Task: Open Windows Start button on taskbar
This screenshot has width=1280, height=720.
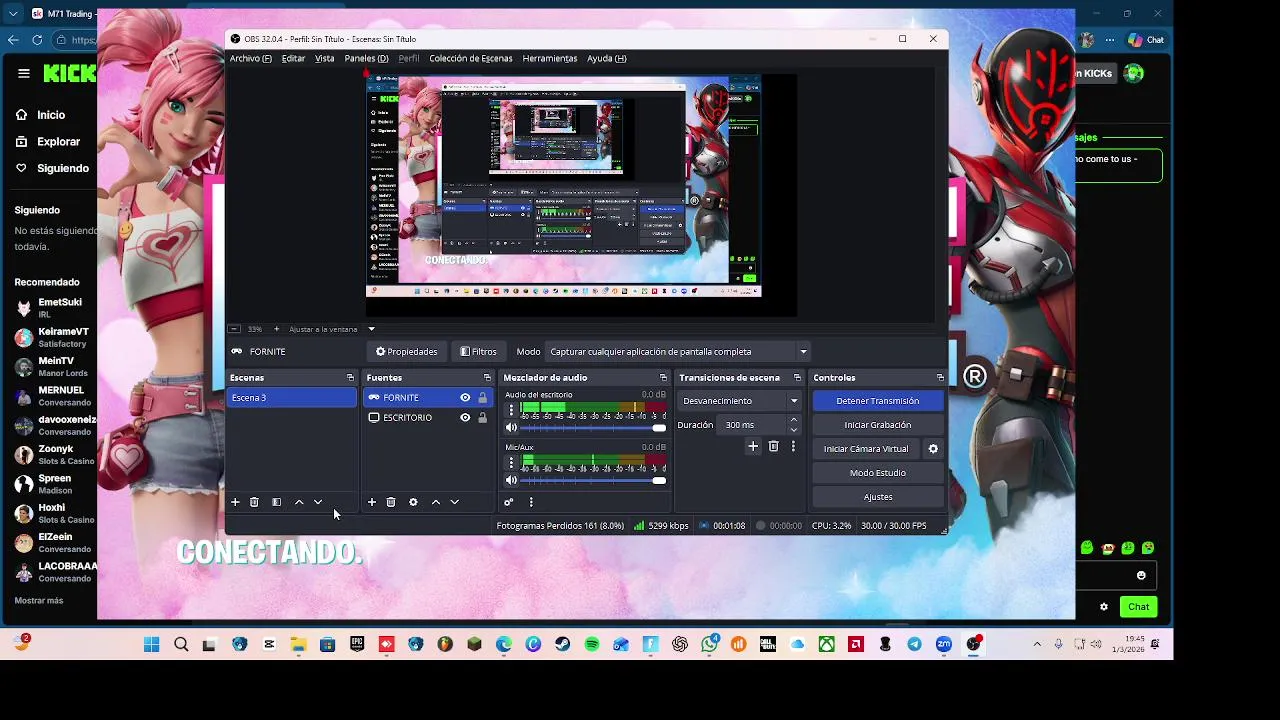Action: pyautogui.click(x=152, y=645)
